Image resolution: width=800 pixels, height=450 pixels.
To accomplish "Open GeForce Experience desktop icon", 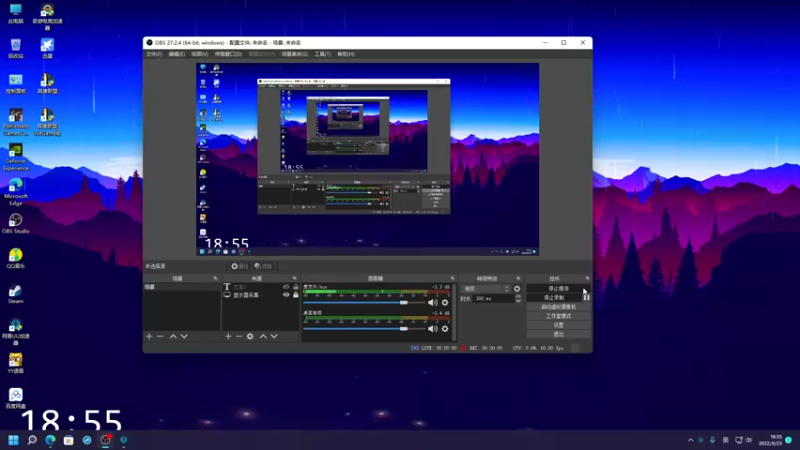I will coord(15,157).
